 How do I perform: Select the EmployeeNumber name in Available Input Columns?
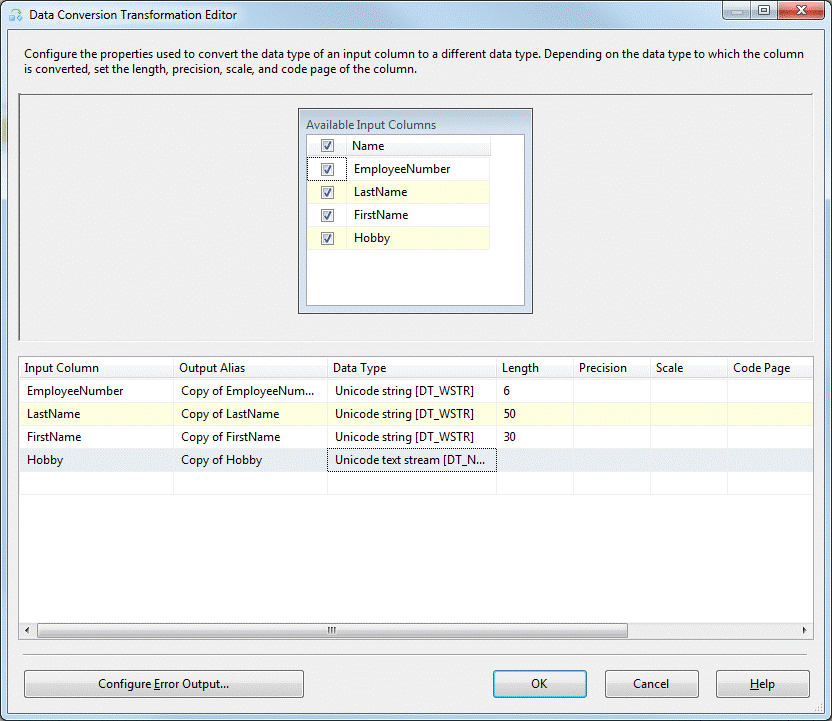click(418, 169)
